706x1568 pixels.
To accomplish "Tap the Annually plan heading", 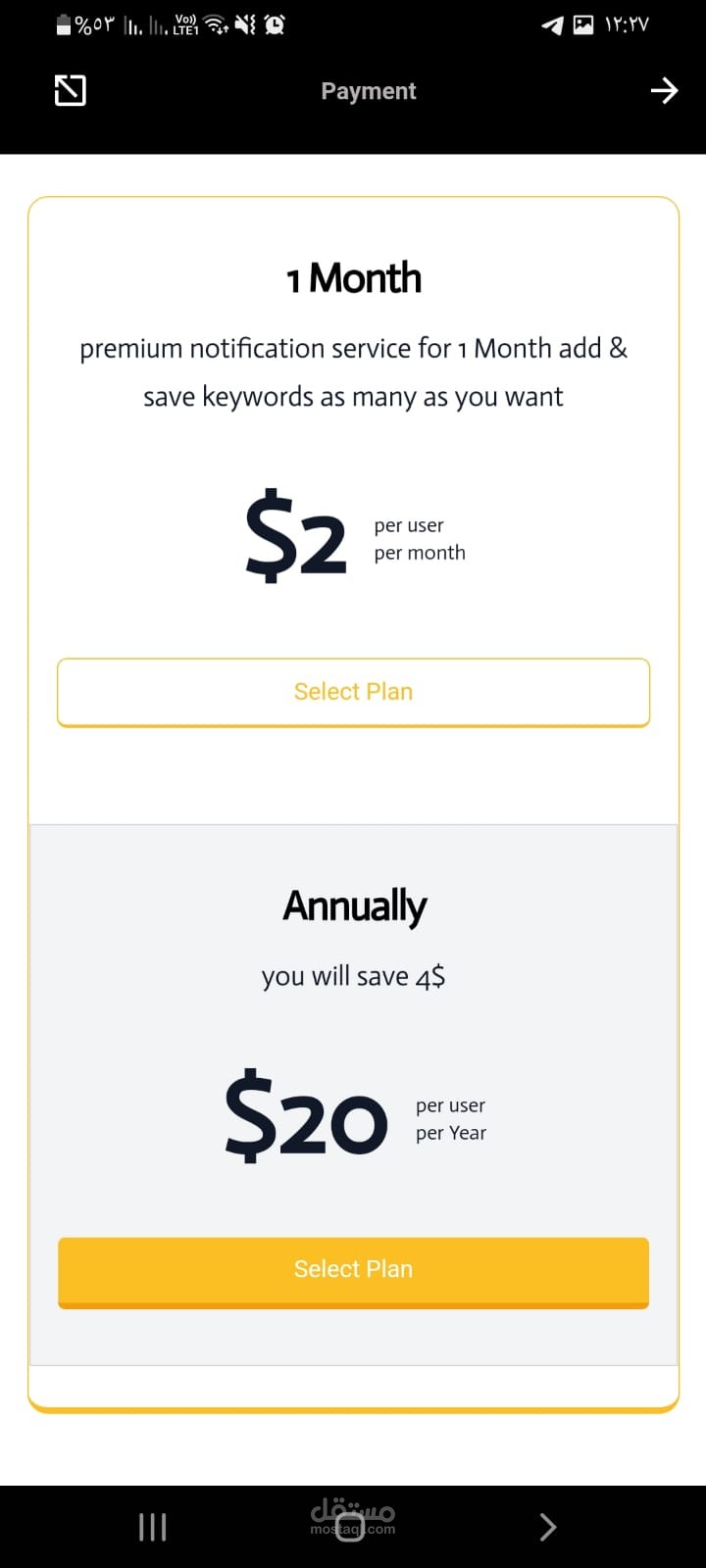I will (354, 906).
